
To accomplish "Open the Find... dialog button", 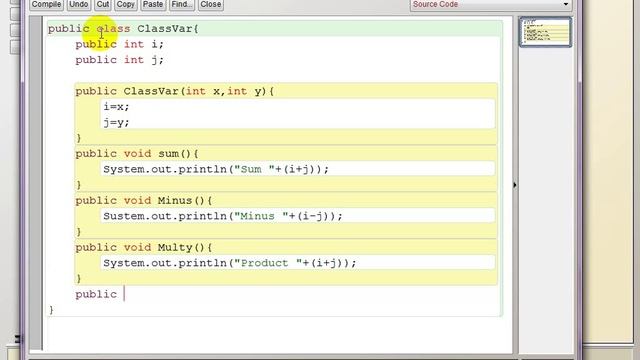I will click(181, 4).
